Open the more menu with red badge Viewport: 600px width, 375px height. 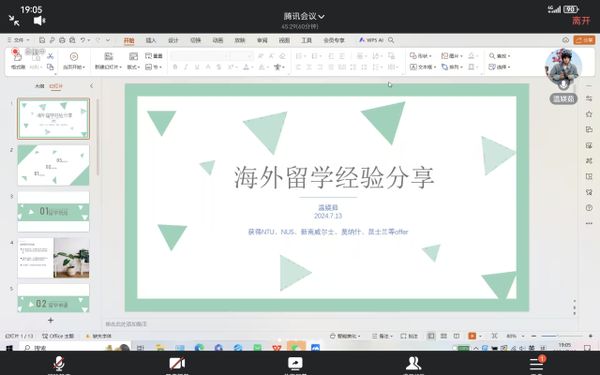click(x=536, y=363)
